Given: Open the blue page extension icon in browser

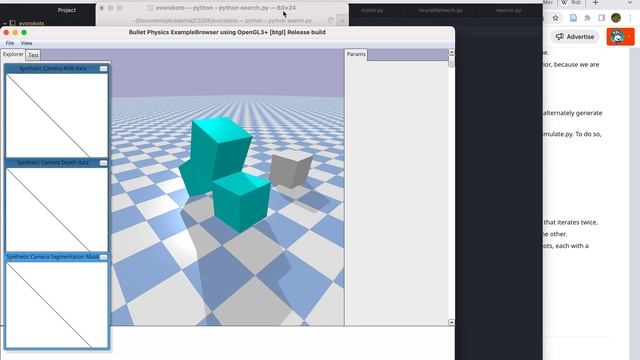Looking at the screenshot, I should (573, 18).
